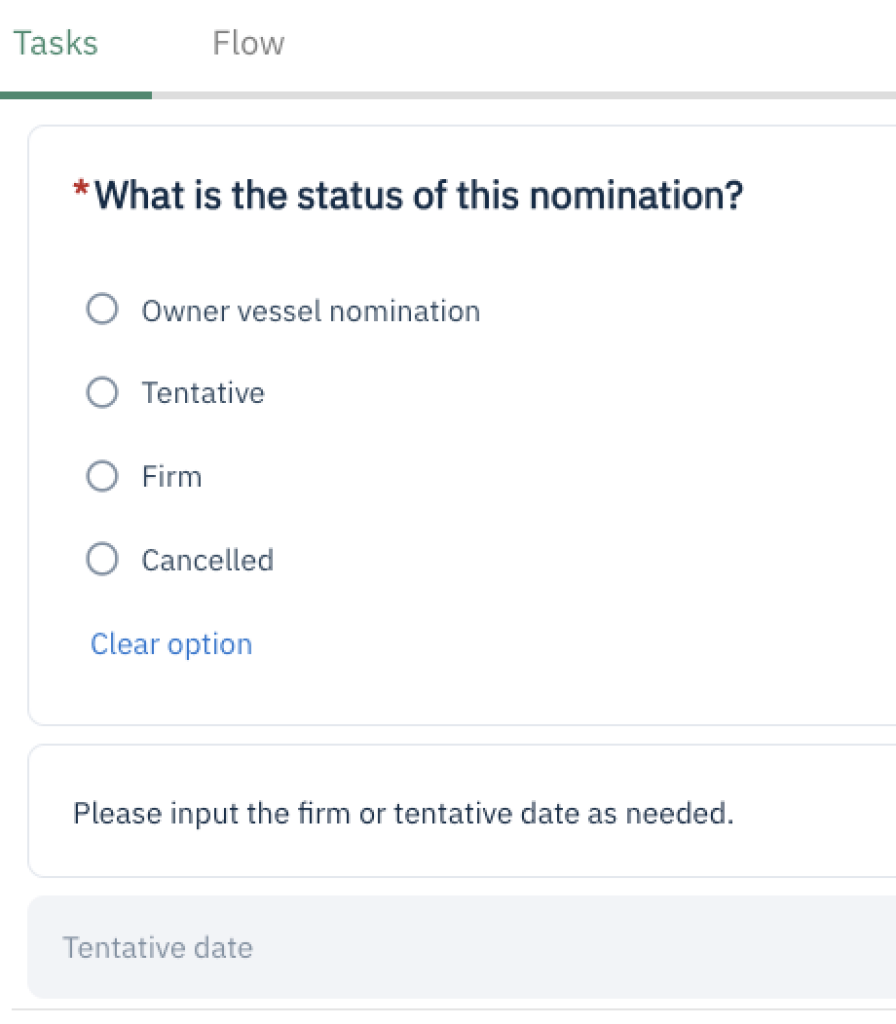Select the Cancelled radio button
This screenshot has height=1024, width=896.
(102, 559)
